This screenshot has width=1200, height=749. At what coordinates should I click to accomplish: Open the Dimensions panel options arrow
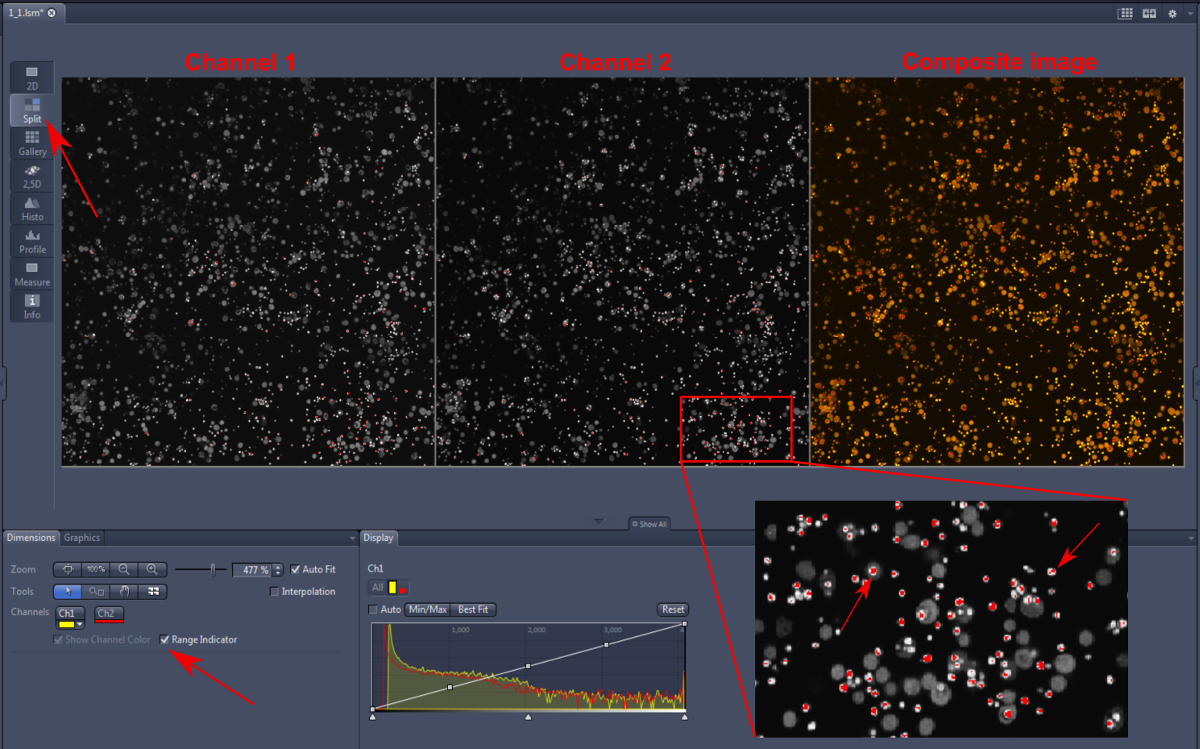click(x=351, y=538)
